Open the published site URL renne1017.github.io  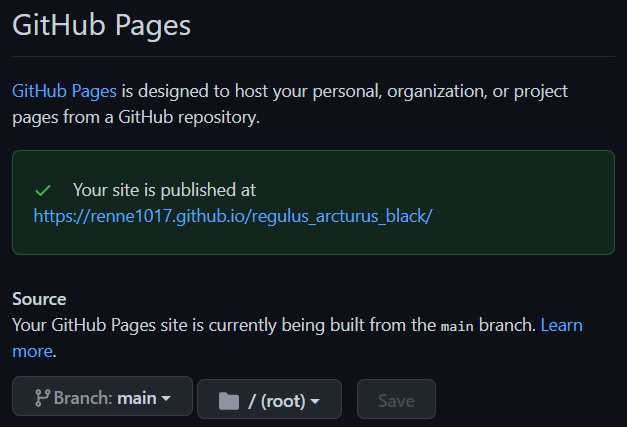pos(233,216)
